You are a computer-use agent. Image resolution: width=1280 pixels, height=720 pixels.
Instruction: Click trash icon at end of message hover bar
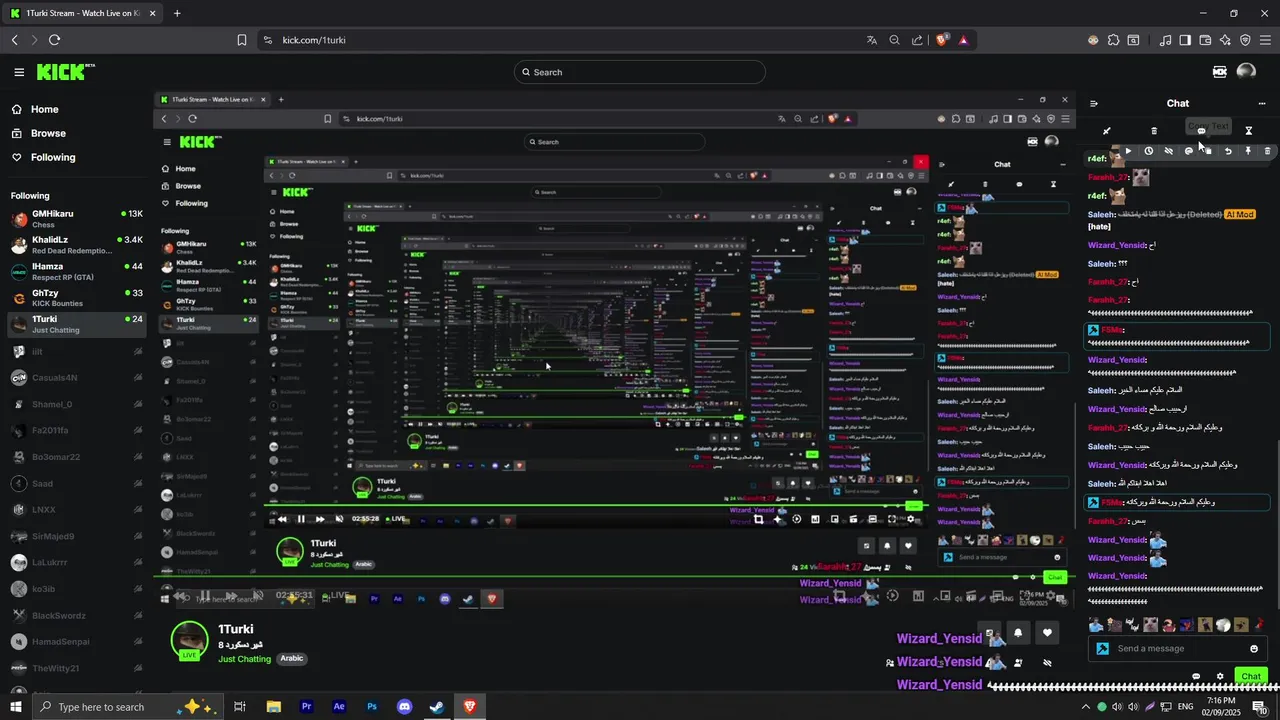[x=1267, y=151]
